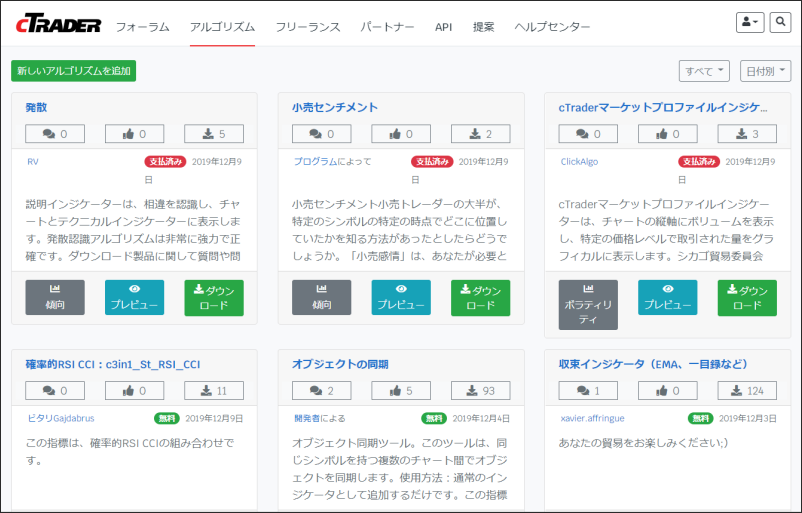Expand the すべて filter dropdown

[704, 71]
